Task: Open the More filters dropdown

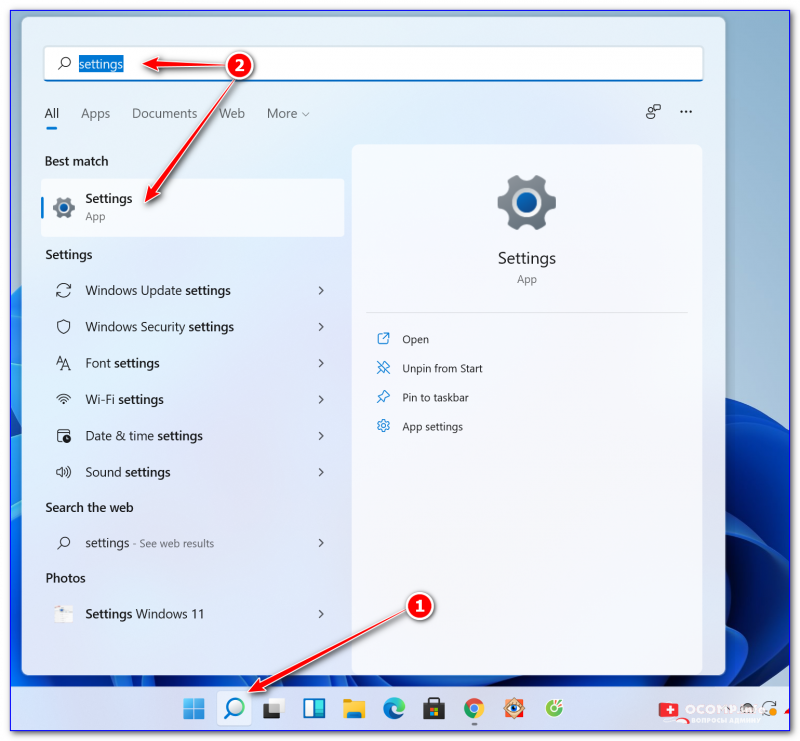Action: point(288,113)
